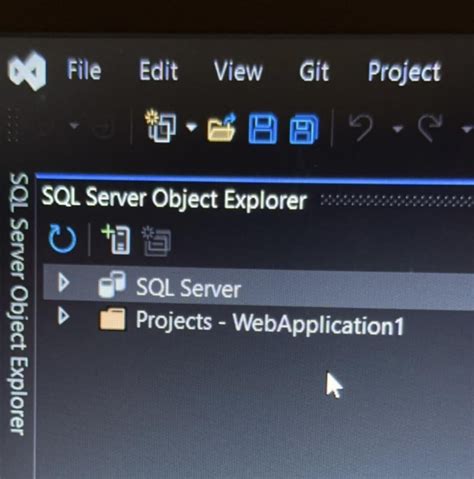474x479 pixels.
Task: Click the Group by Schema icon
Action: click(x=156, y=241)
